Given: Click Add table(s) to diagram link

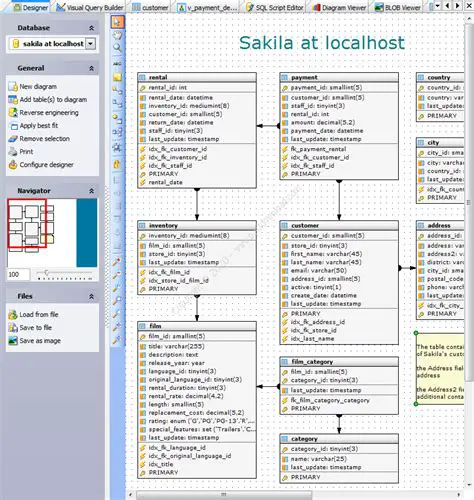Looking at the screenshot, I should tap(53, 100).
